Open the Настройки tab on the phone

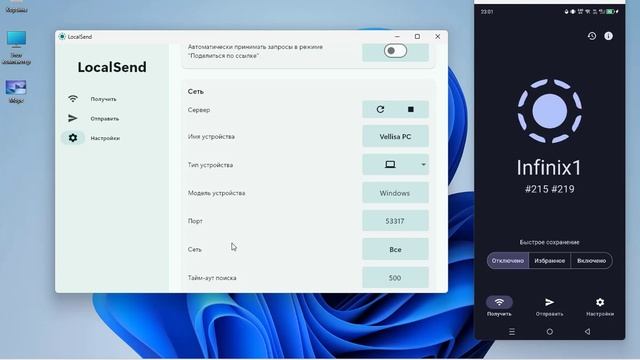pyautogui.click(x=600, y=307)
